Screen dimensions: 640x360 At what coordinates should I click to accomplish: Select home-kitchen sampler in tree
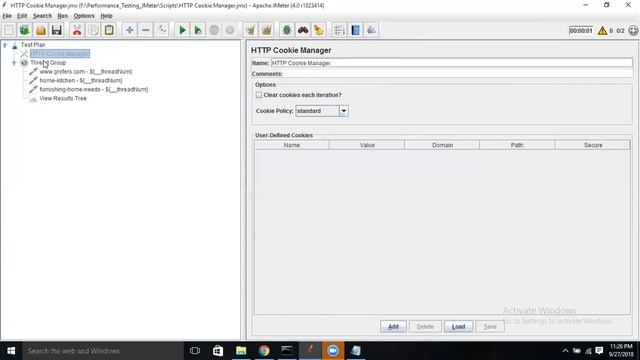(x=81, y=81)
